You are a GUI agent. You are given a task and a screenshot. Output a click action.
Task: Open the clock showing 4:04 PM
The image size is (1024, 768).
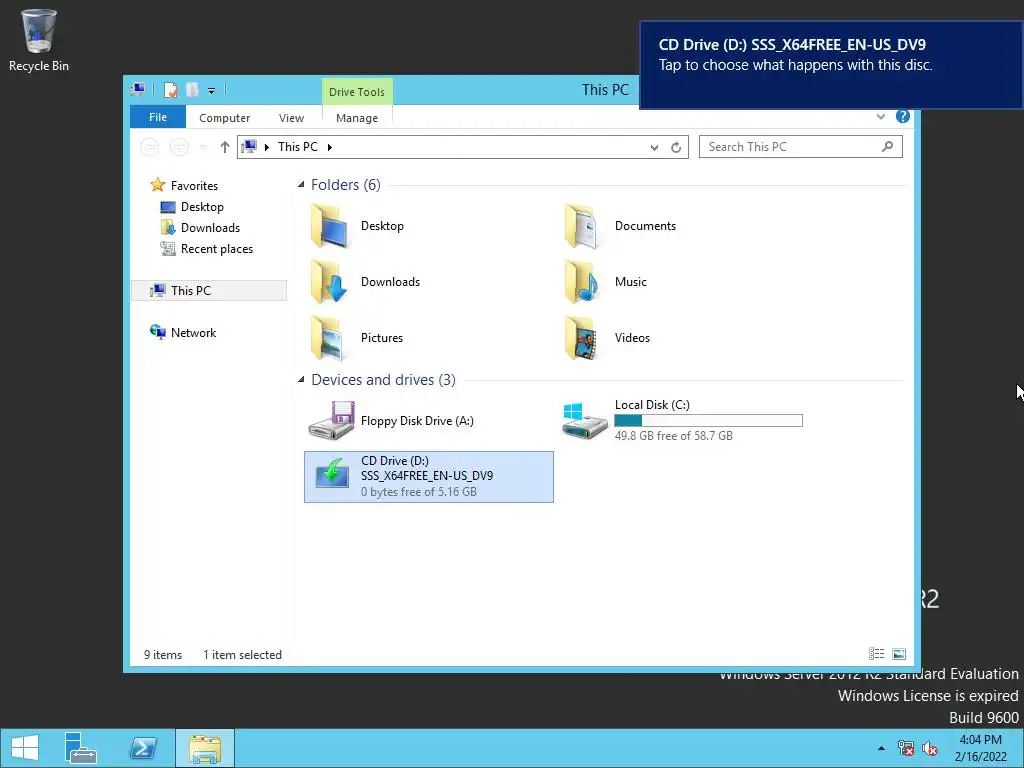(980, 748)
